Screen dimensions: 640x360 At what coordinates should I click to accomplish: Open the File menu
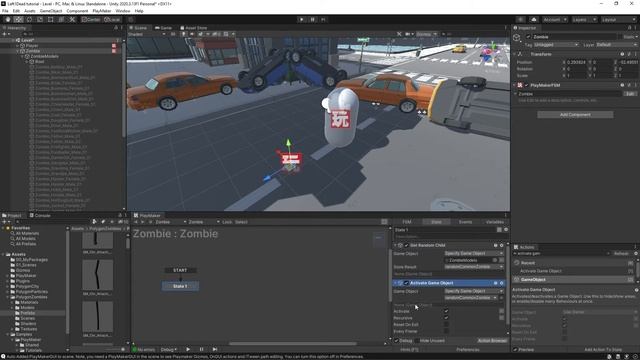click(5, 11)
